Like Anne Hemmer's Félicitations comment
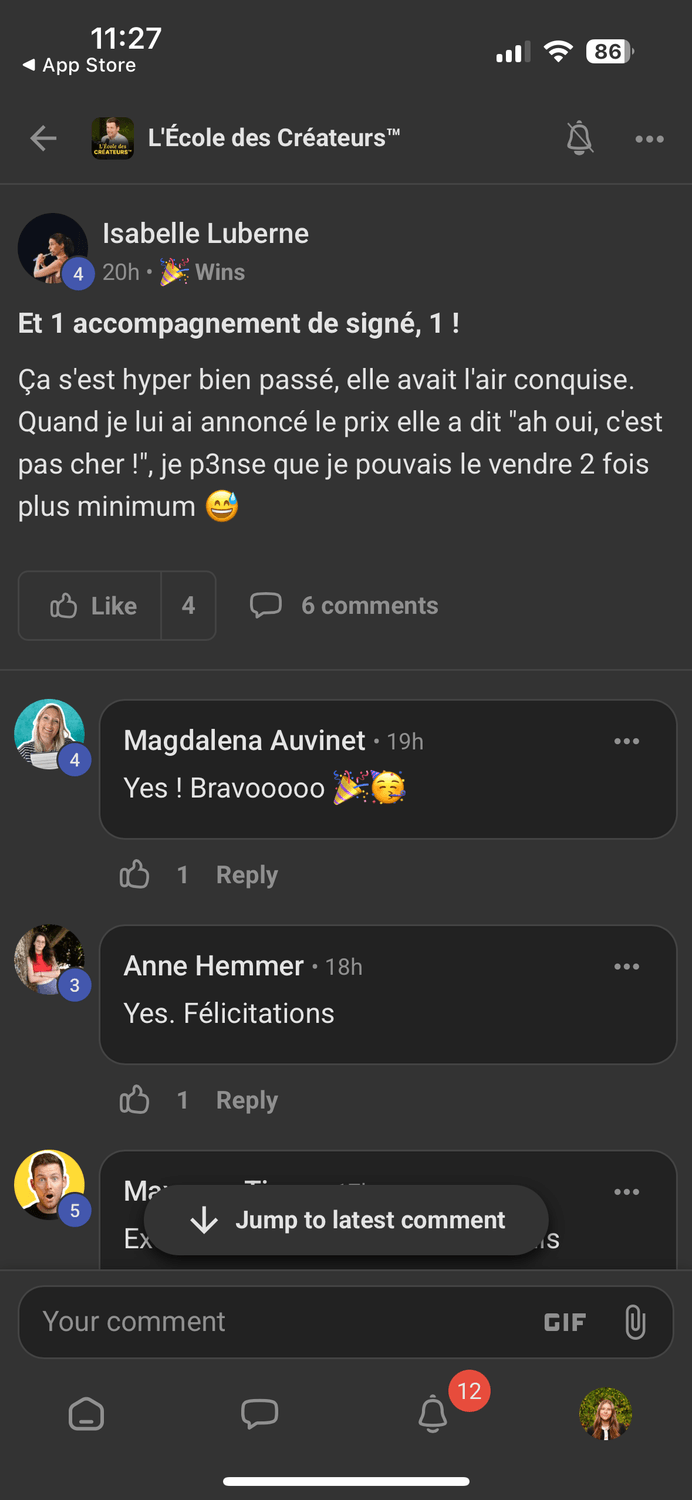 click(x=135, y=1101)
